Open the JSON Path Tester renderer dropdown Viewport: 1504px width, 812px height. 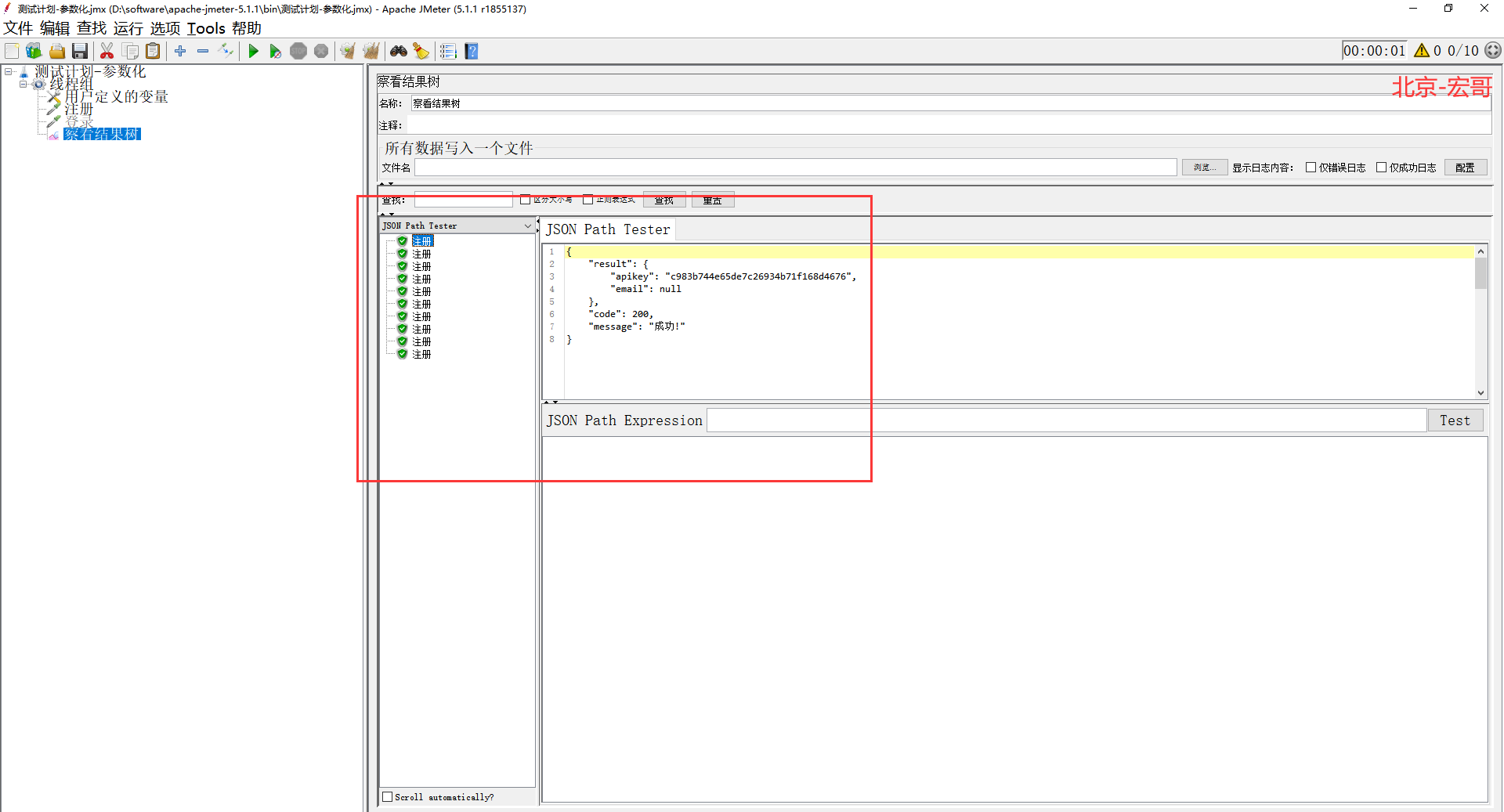[x=457, y=226]
